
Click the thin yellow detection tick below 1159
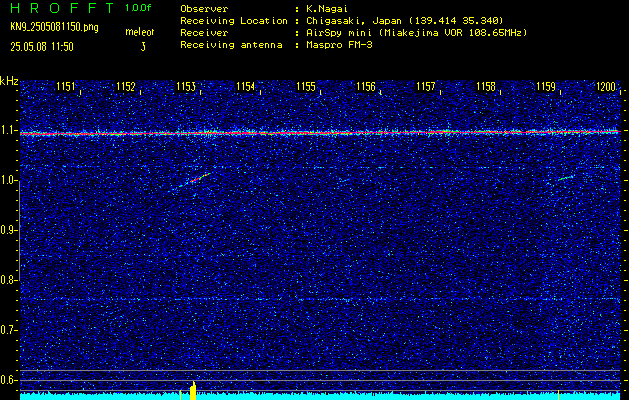(x=558, y=394)
